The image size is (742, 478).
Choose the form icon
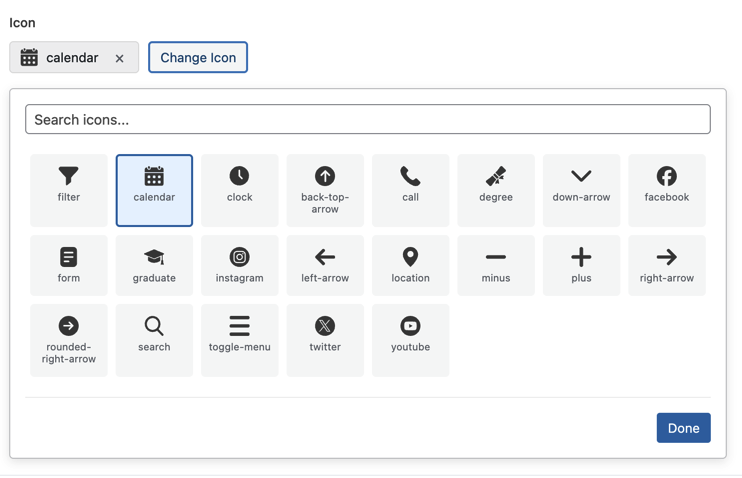coord(69,266)
